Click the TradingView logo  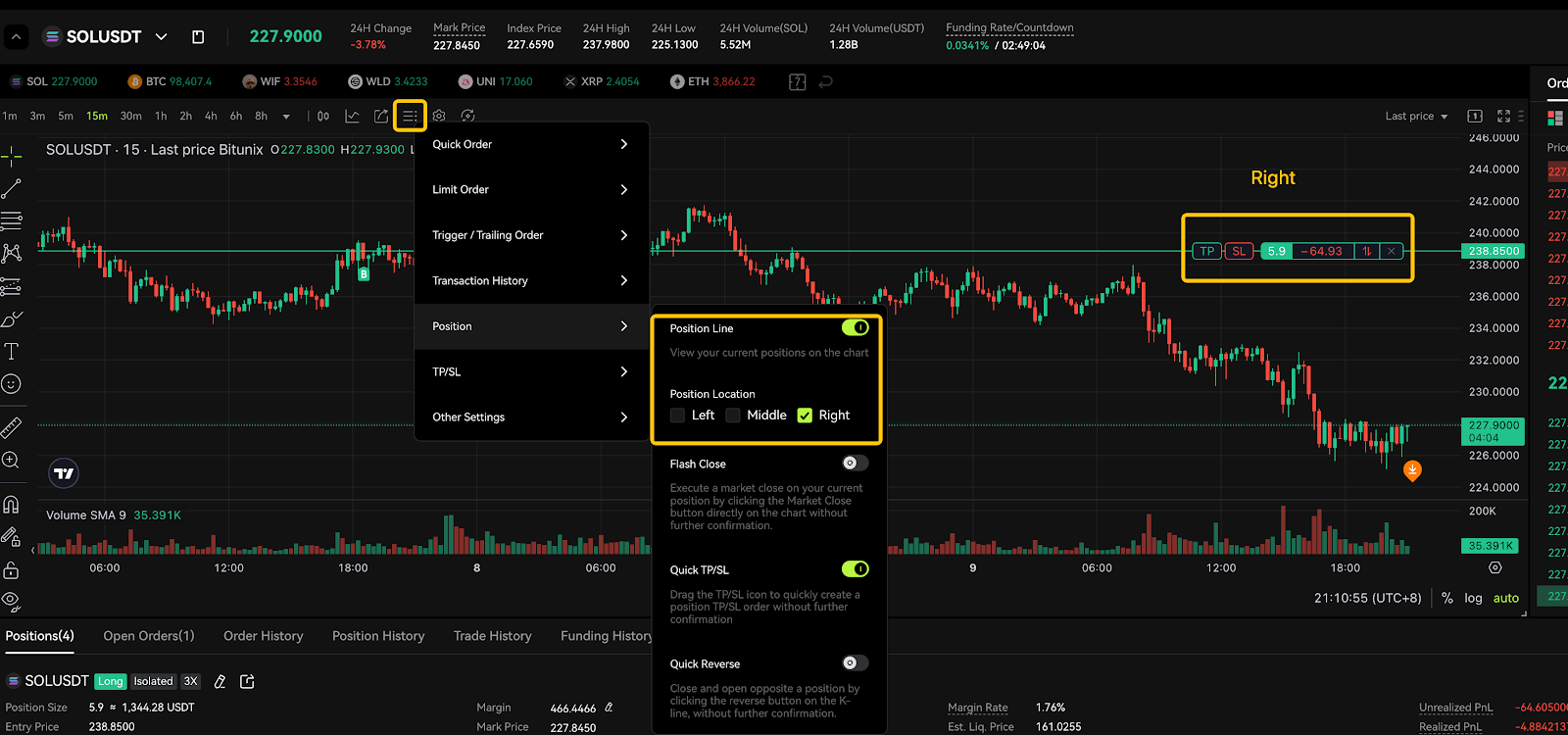coord(64,473)
